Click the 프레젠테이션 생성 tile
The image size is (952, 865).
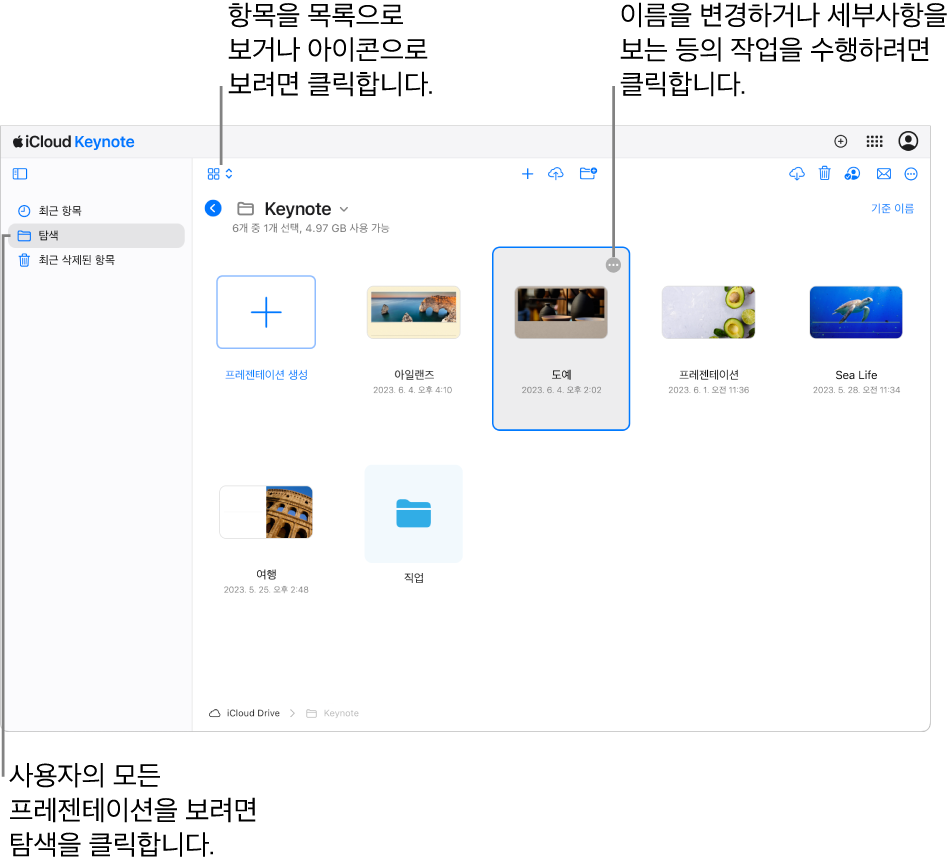coord(266,312)
